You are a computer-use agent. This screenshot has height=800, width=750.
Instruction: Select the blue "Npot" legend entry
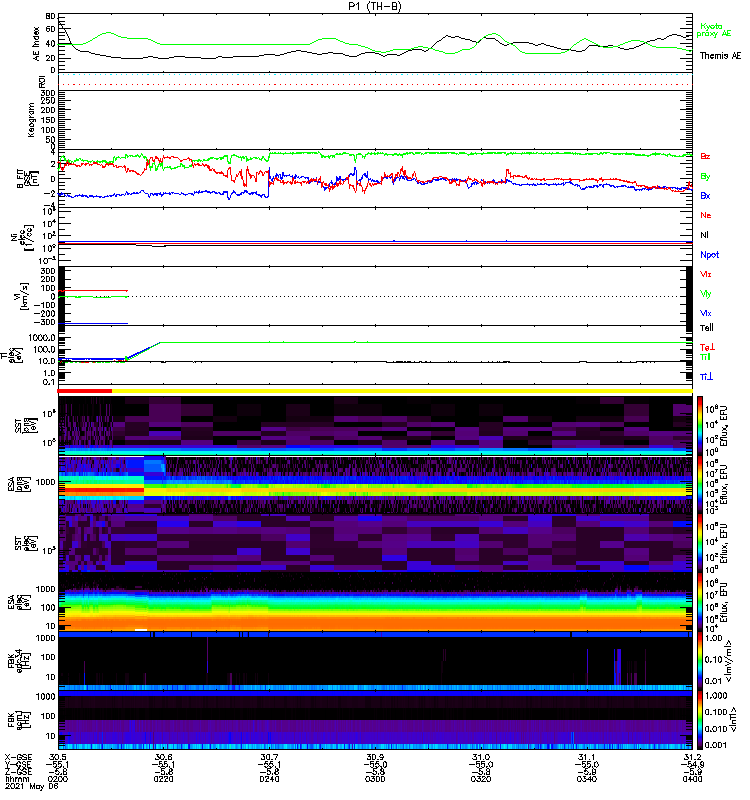point(710,255)
